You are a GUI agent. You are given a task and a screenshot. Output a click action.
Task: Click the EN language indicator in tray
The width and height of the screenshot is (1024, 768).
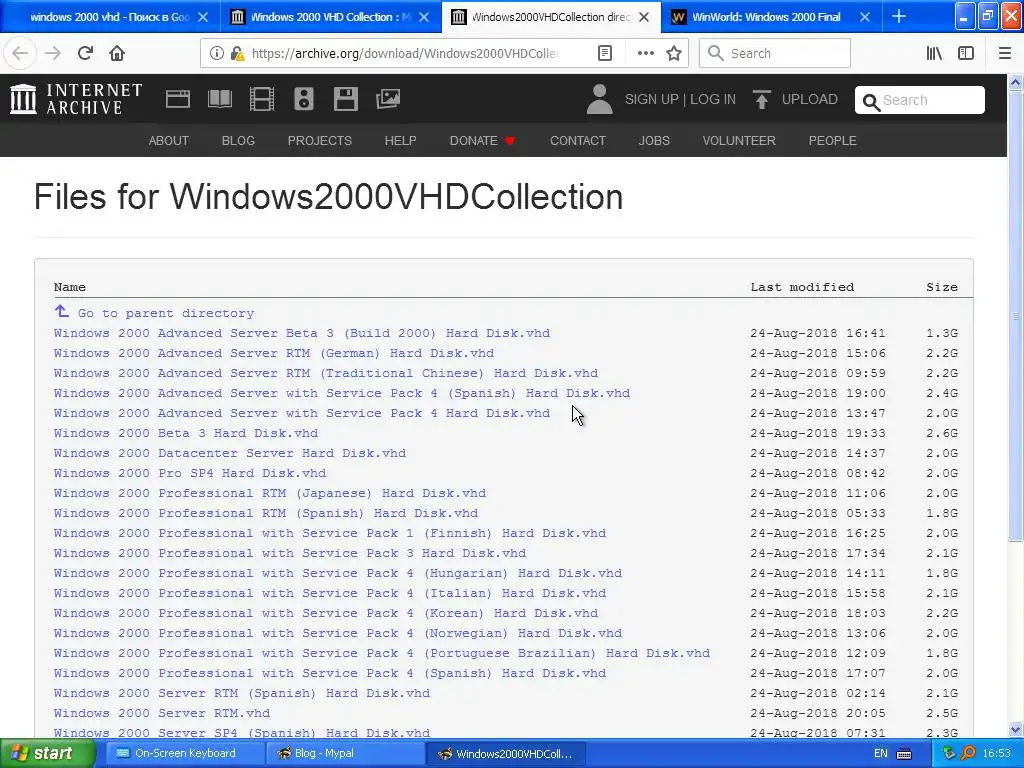[880, 753]
